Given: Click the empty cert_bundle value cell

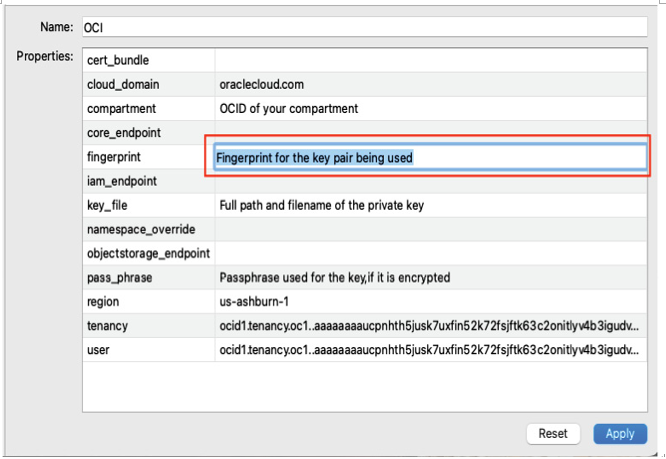Looking at the screenshot, I should coord(431,60).
